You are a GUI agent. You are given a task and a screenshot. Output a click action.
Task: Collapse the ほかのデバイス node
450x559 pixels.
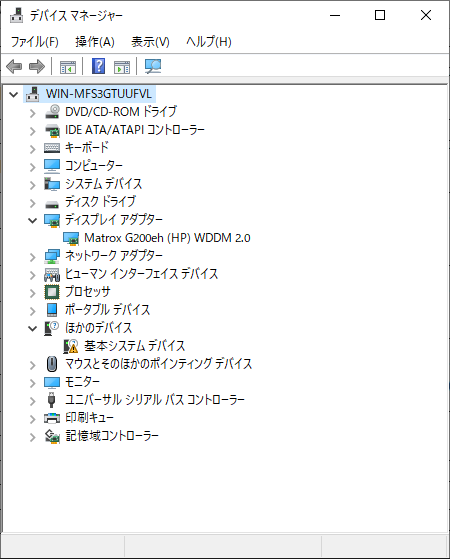[x=32, y=328]
